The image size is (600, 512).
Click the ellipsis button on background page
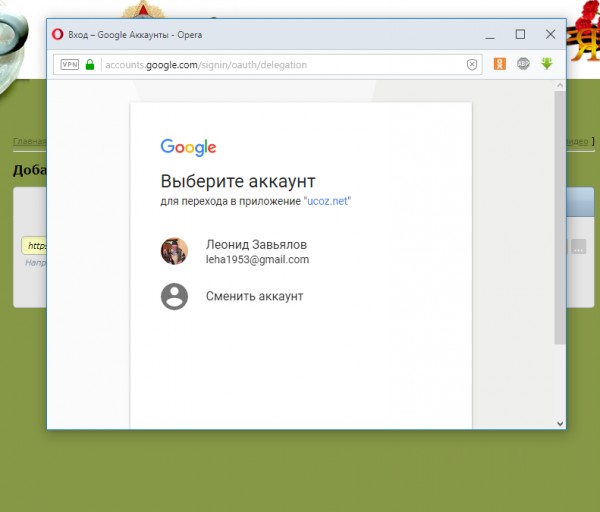coord(579,247)
